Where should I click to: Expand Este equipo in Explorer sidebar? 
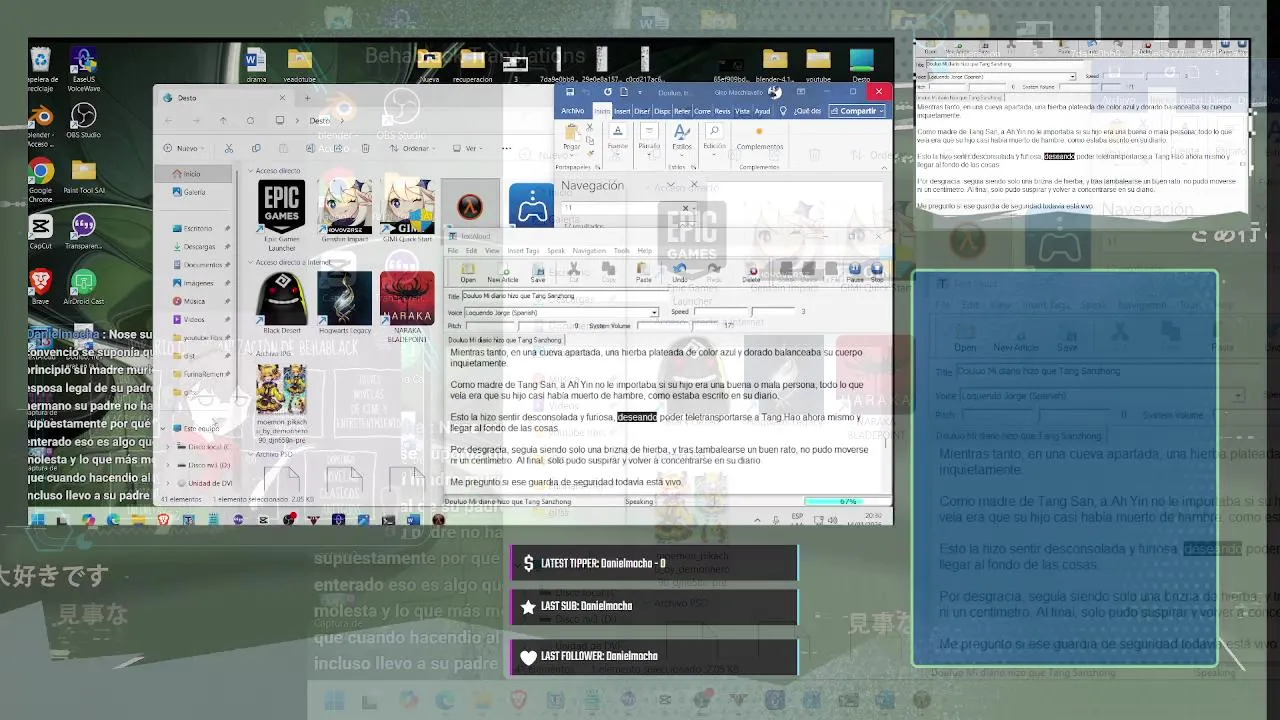click(164, 428)
